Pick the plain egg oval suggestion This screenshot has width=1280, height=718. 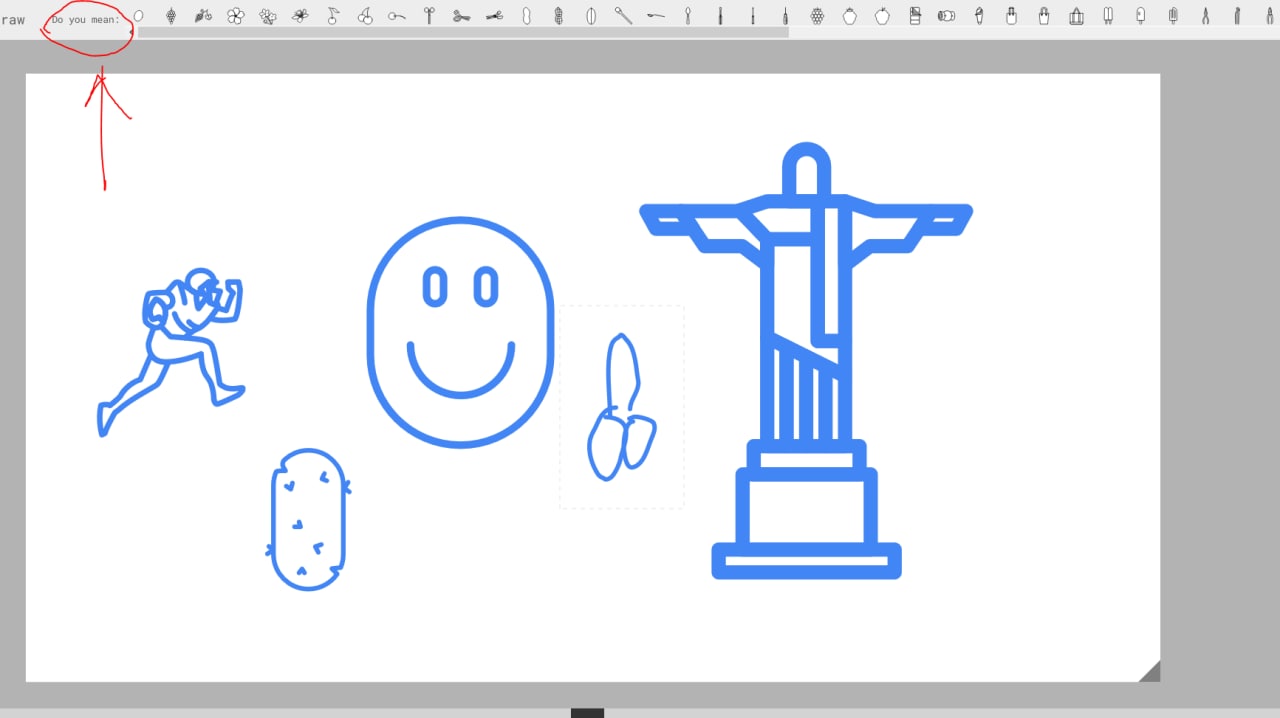[138, 16]
